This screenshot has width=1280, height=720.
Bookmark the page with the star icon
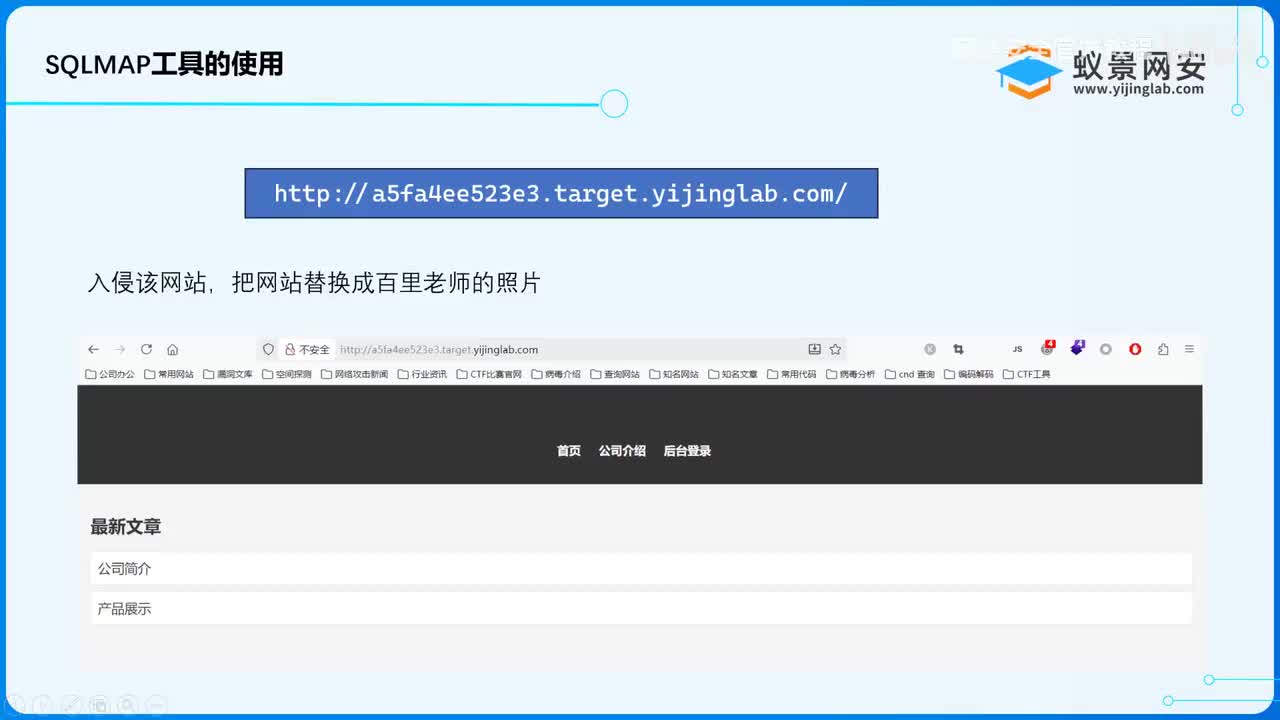pyautogui.click(x=835, y=349)
